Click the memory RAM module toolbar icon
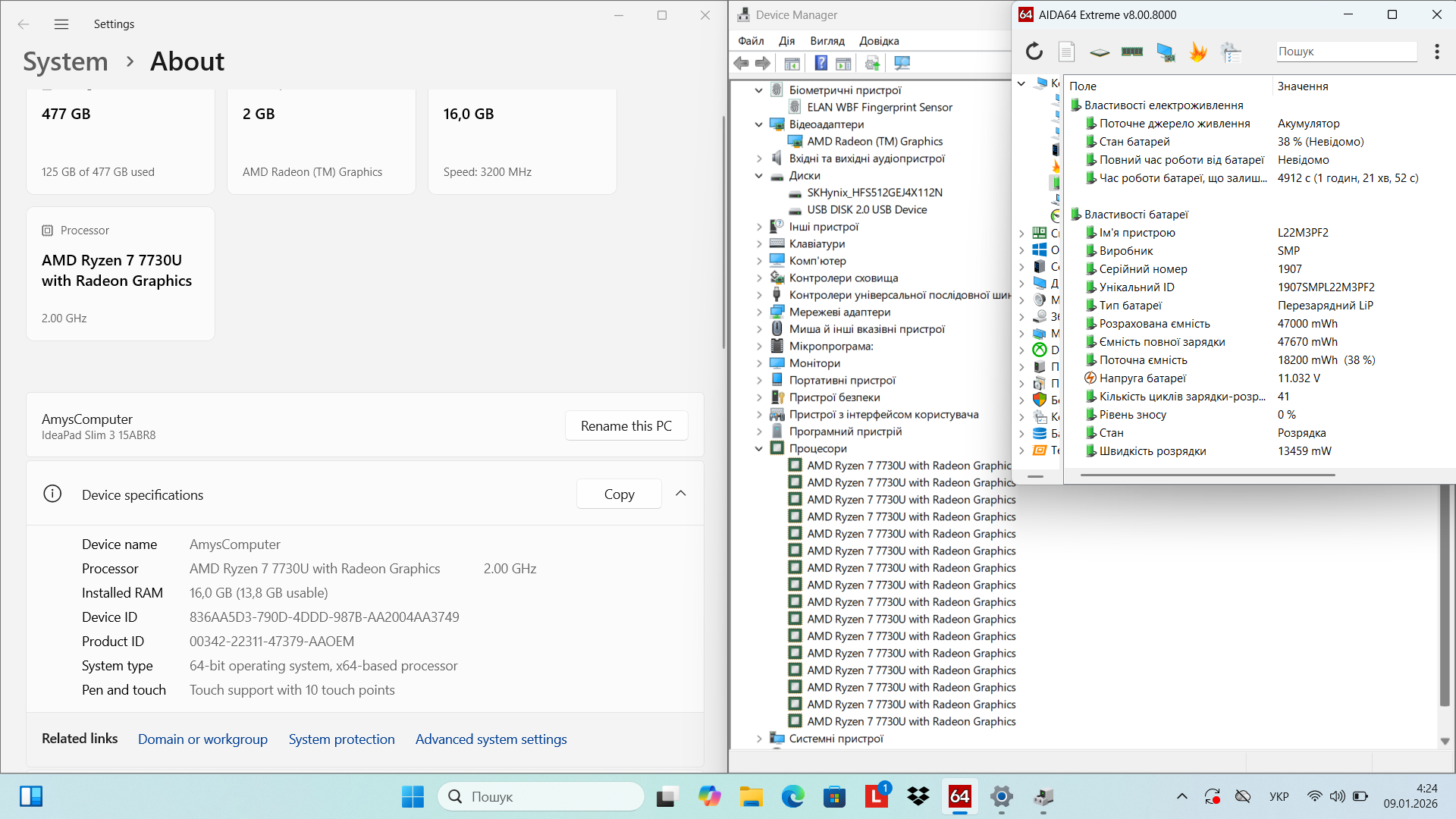1456x819 pixels. (x=1131, y=52)
